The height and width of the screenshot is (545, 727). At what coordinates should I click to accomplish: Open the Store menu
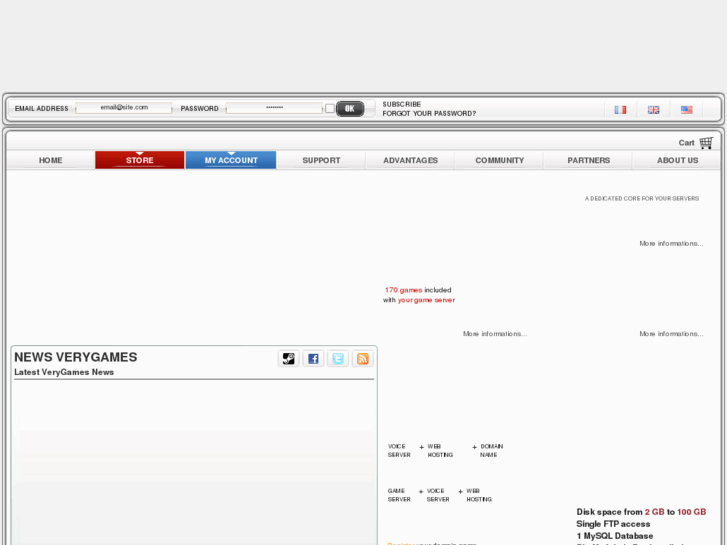[x=140, y=160]
